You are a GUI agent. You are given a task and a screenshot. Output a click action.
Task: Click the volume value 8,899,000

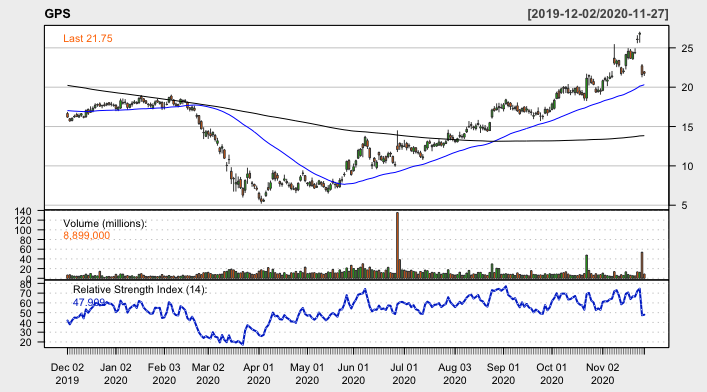(x=87, y=235)
